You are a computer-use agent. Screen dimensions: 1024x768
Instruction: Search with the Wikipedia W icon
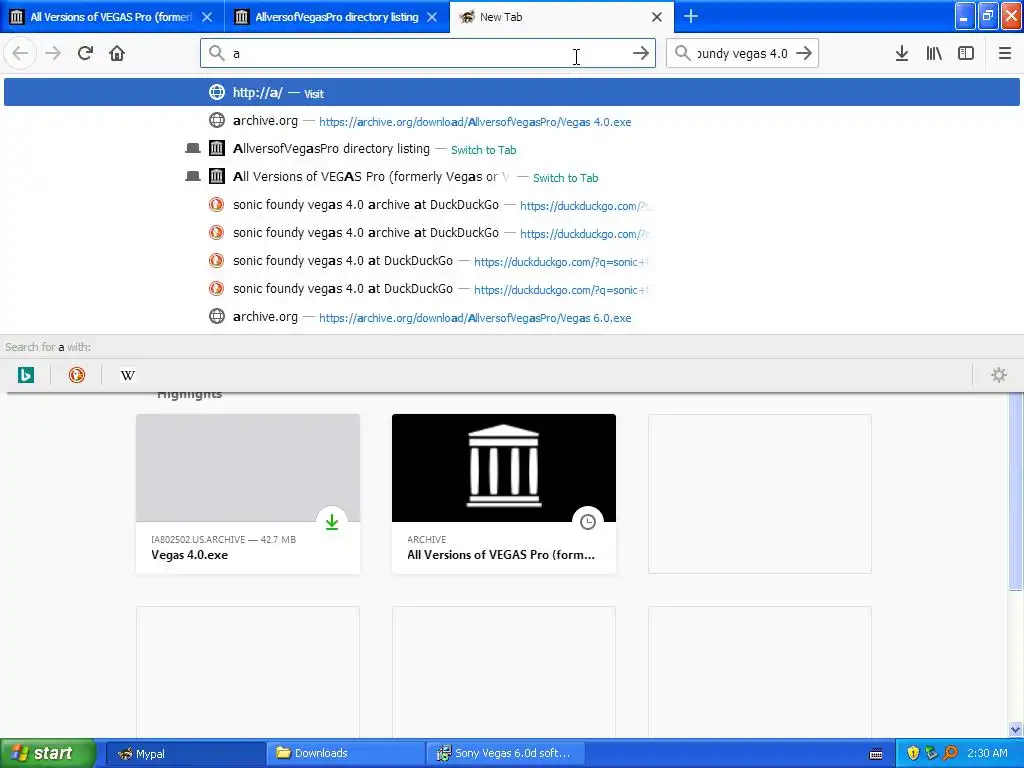pyautogui.click(x=127, y=376)
